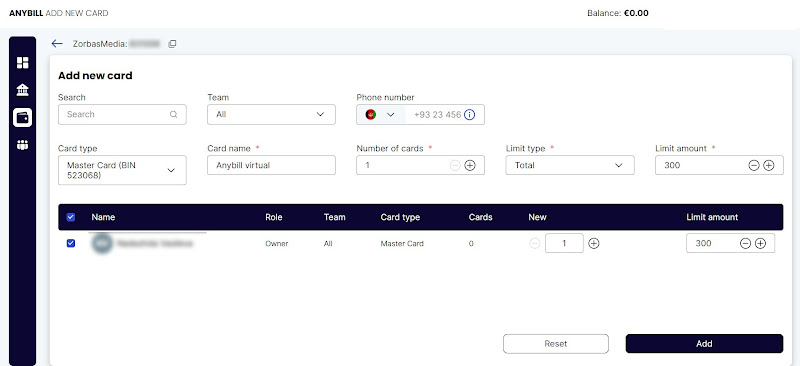Click the Cards count 0 cell
Image resolution: width=800 pixels, height=366 pixels.
[471, 243]
